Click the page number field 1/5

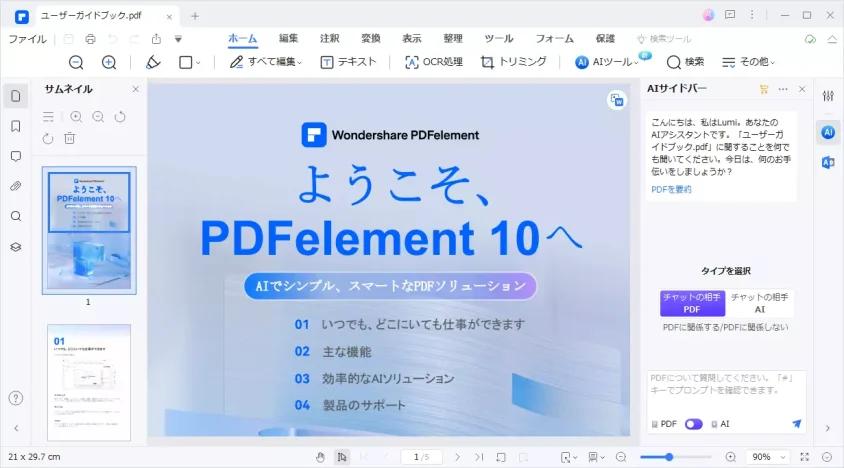[x=421, y=457]
